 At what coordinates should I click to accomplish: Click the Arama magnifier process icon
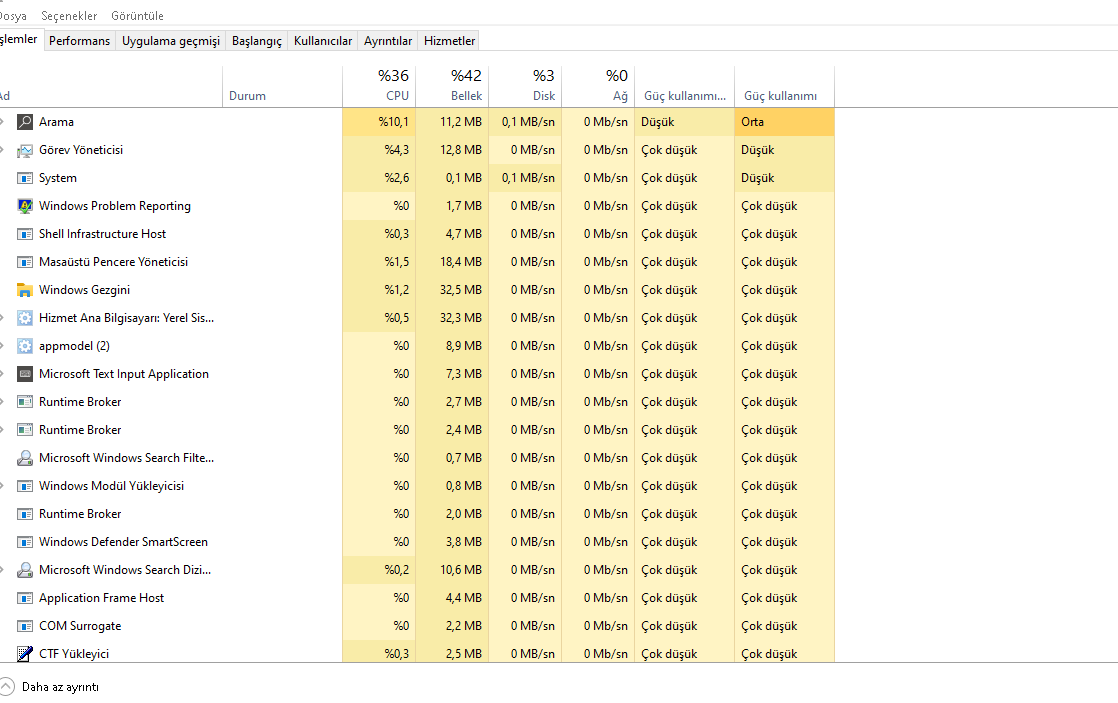[x=25, y=122]
